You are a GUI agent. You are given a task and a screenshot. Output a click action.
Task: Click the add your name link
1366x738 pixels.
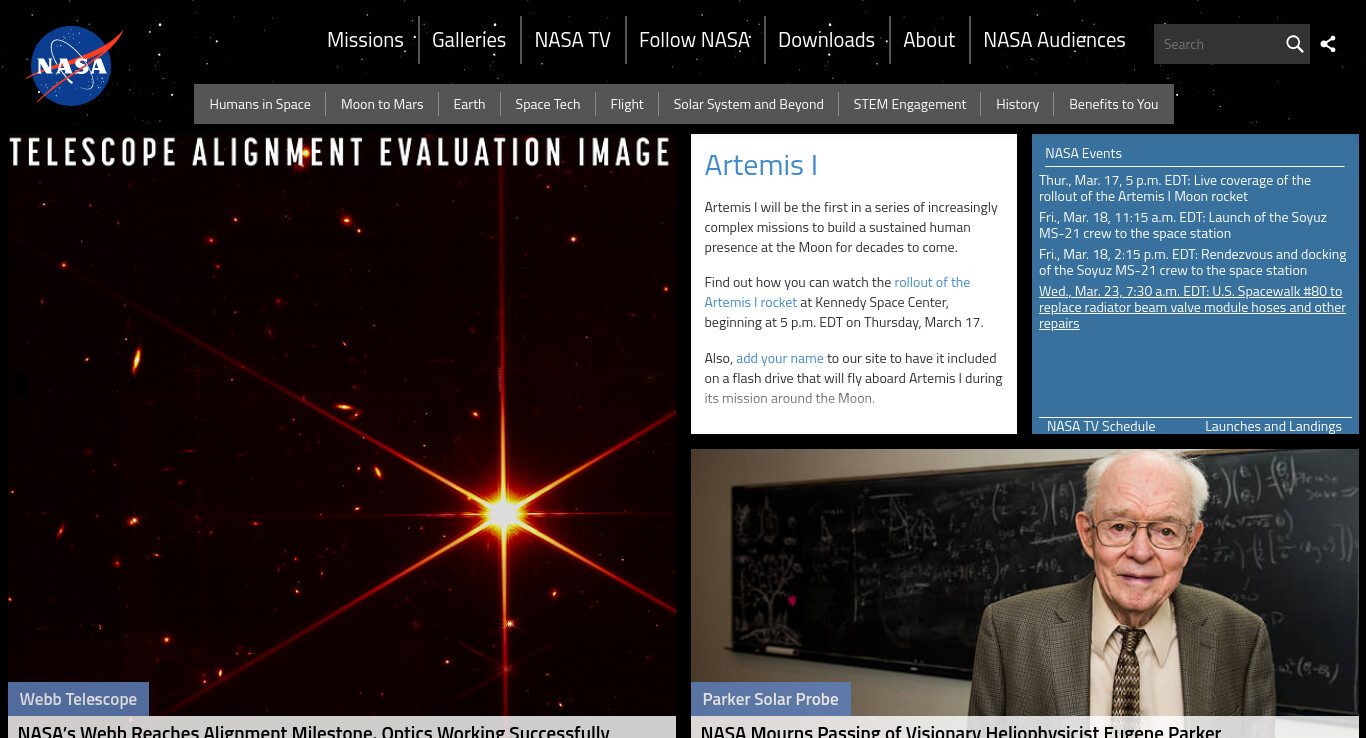pos(780,358)
